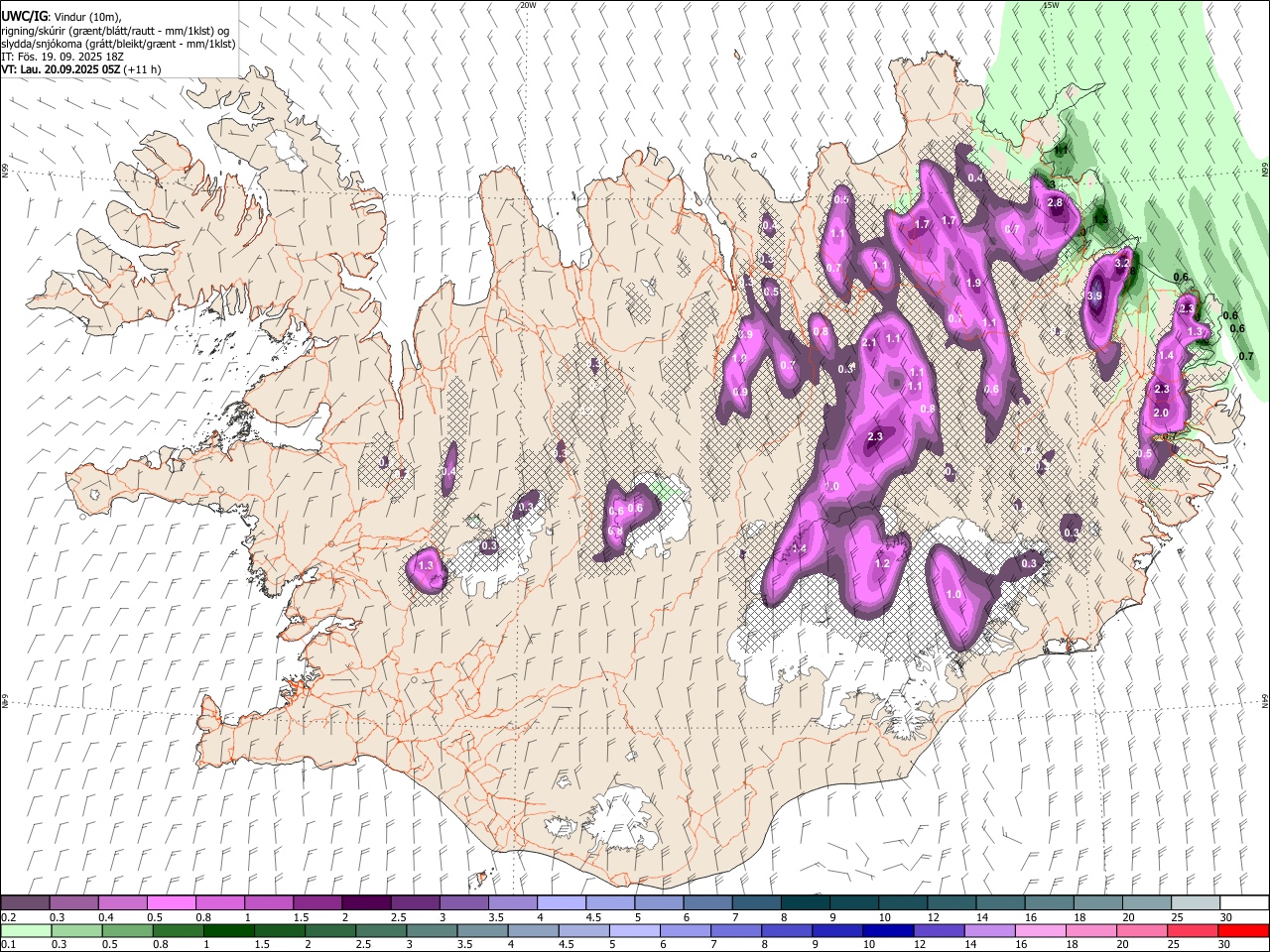Click the 'slydda/snjókoma' legend description line

pos(118,44)
